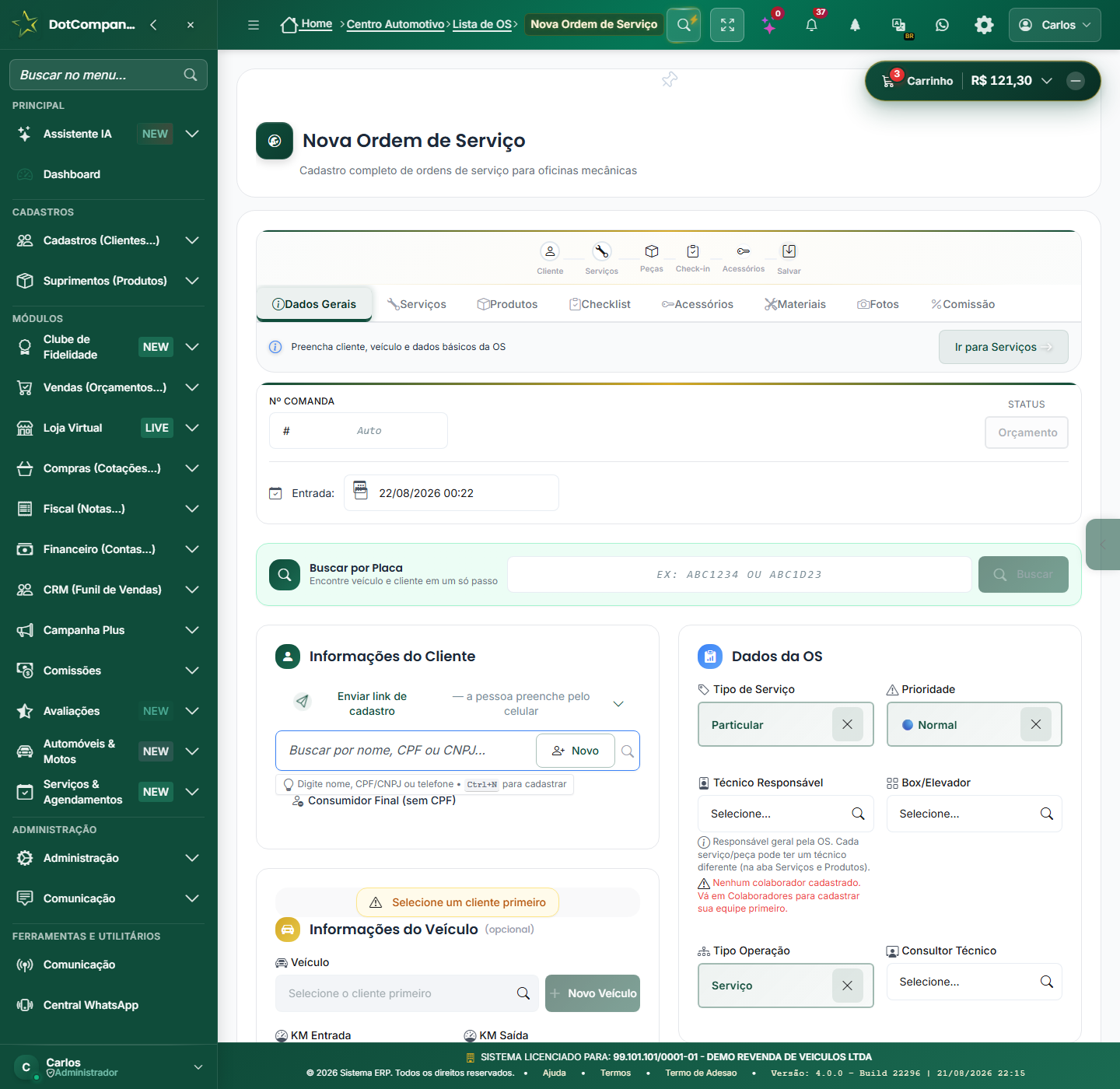Focus the client name, CPF or CNPJ field
The height and width of the screenshot is (1089, 1120).
(406, 751)
